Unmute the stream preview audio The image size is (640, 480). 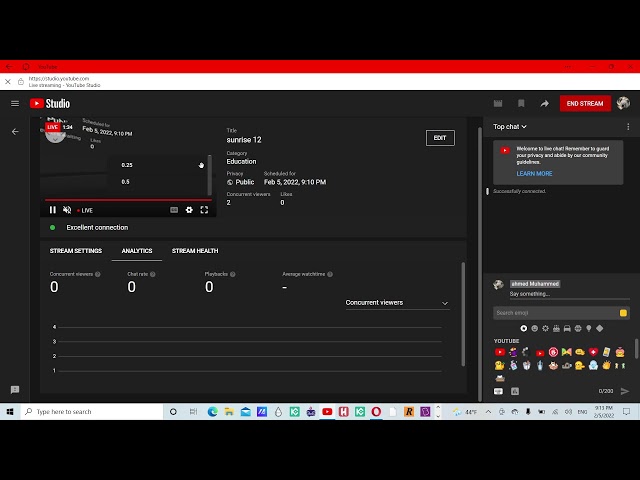click(67, 210)
